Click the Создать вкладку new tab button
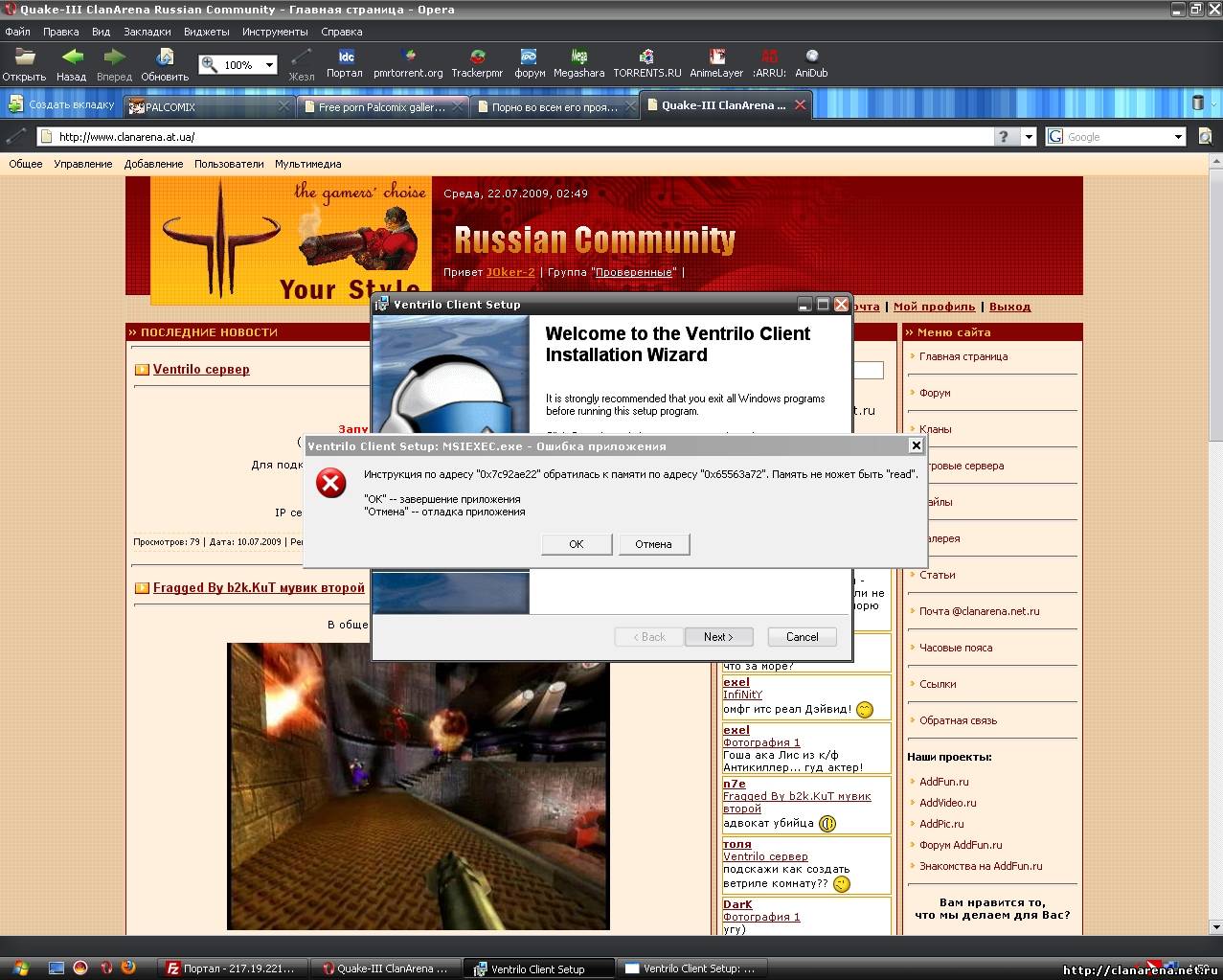The width and height of the screenshot is (1223, 980). click(61, 104)
